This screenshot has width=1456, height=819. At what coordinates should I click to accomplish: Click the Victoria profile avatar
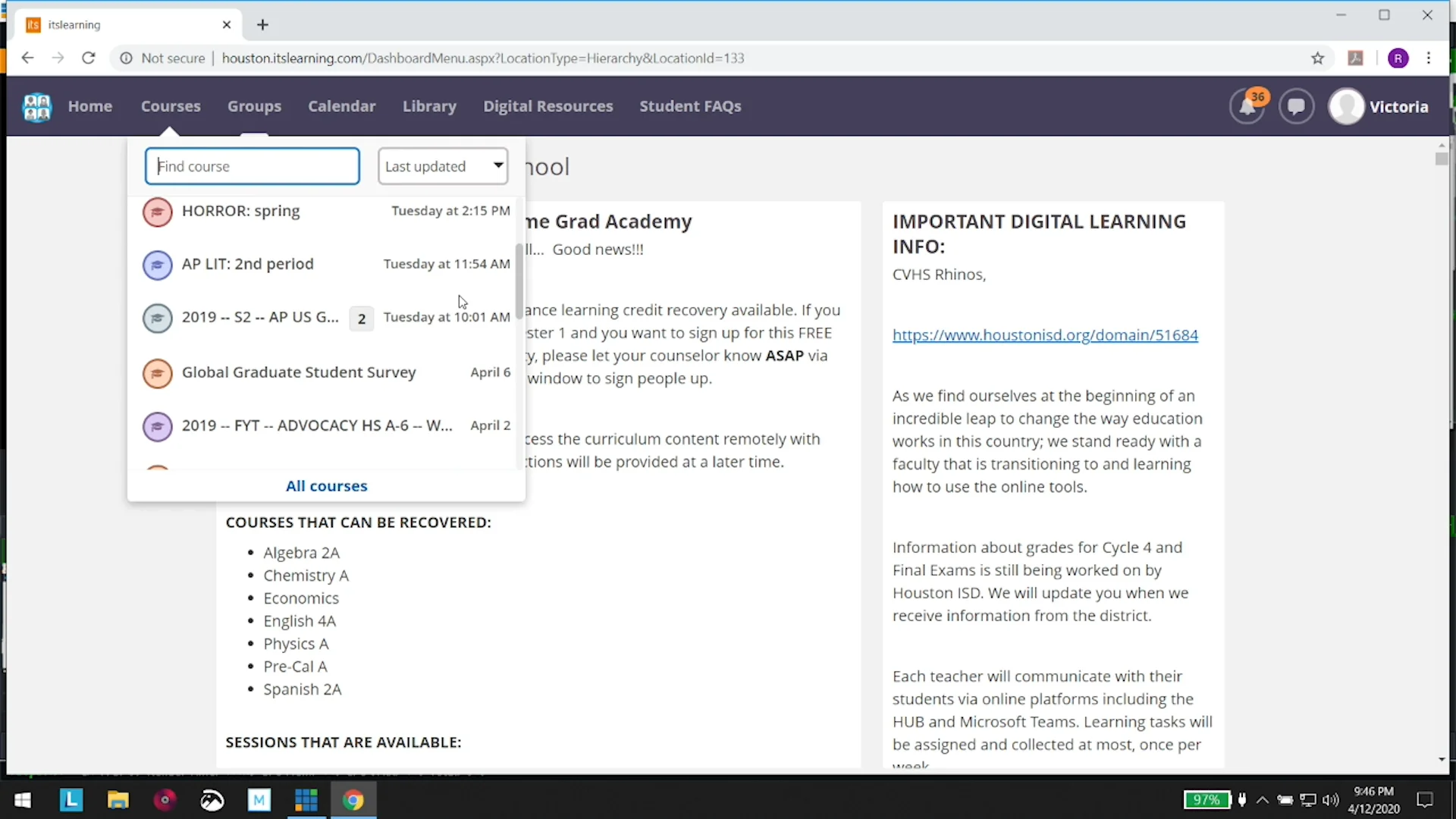pos(1346,107)
